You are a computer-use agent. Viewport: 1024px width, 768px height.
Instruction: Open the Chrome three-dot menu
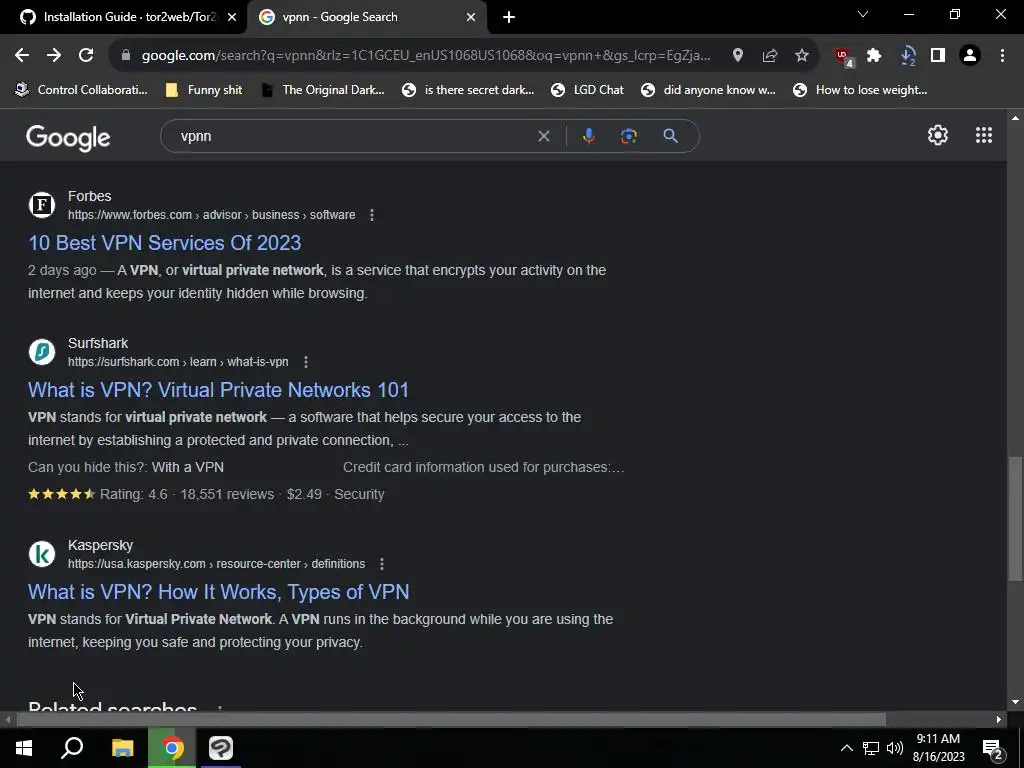pos(1002,56)
